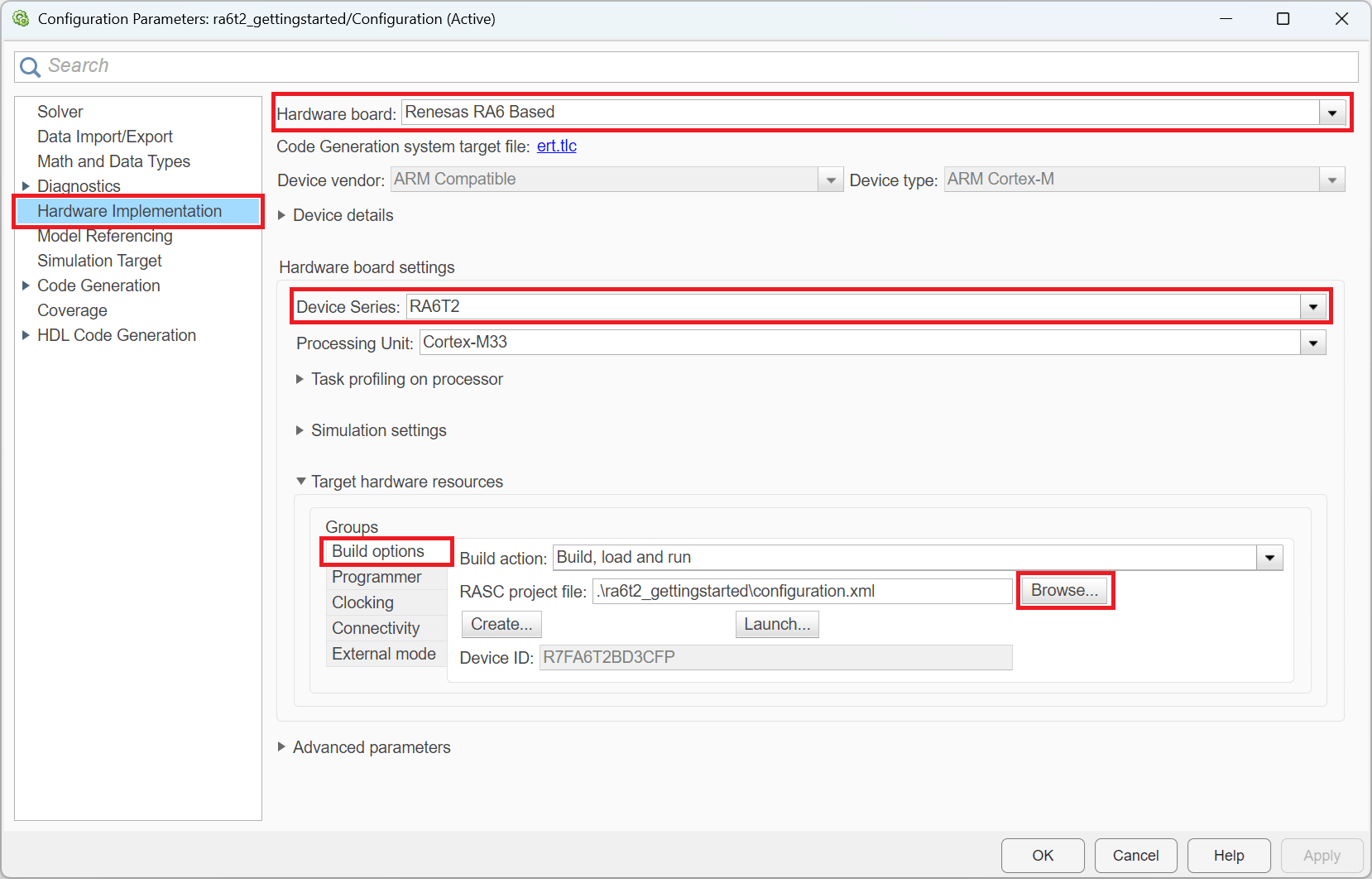Expand the Advanced parameters section
The width and height of the screenshot is (1372, 883).
[x=282, y=747]
